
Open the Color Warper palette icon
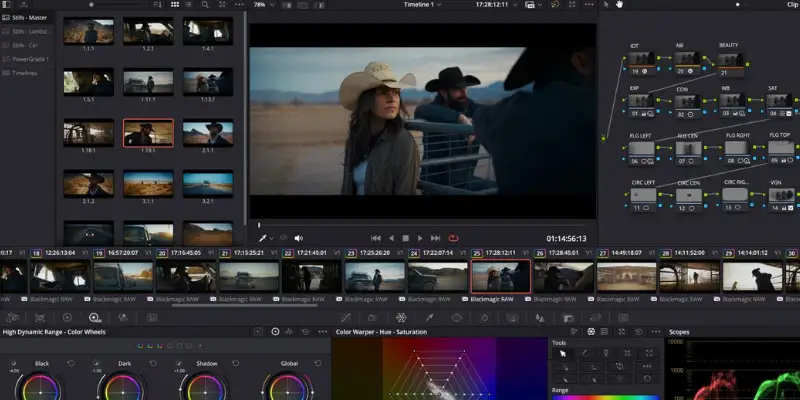tap(401, 318)
